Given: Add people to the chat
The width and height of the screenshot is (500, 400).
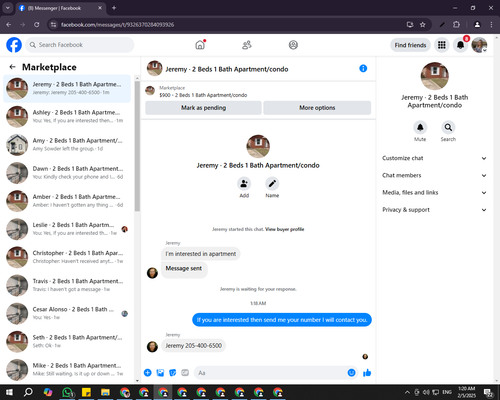Looking at the screenshot, I should tap(244, 184).
